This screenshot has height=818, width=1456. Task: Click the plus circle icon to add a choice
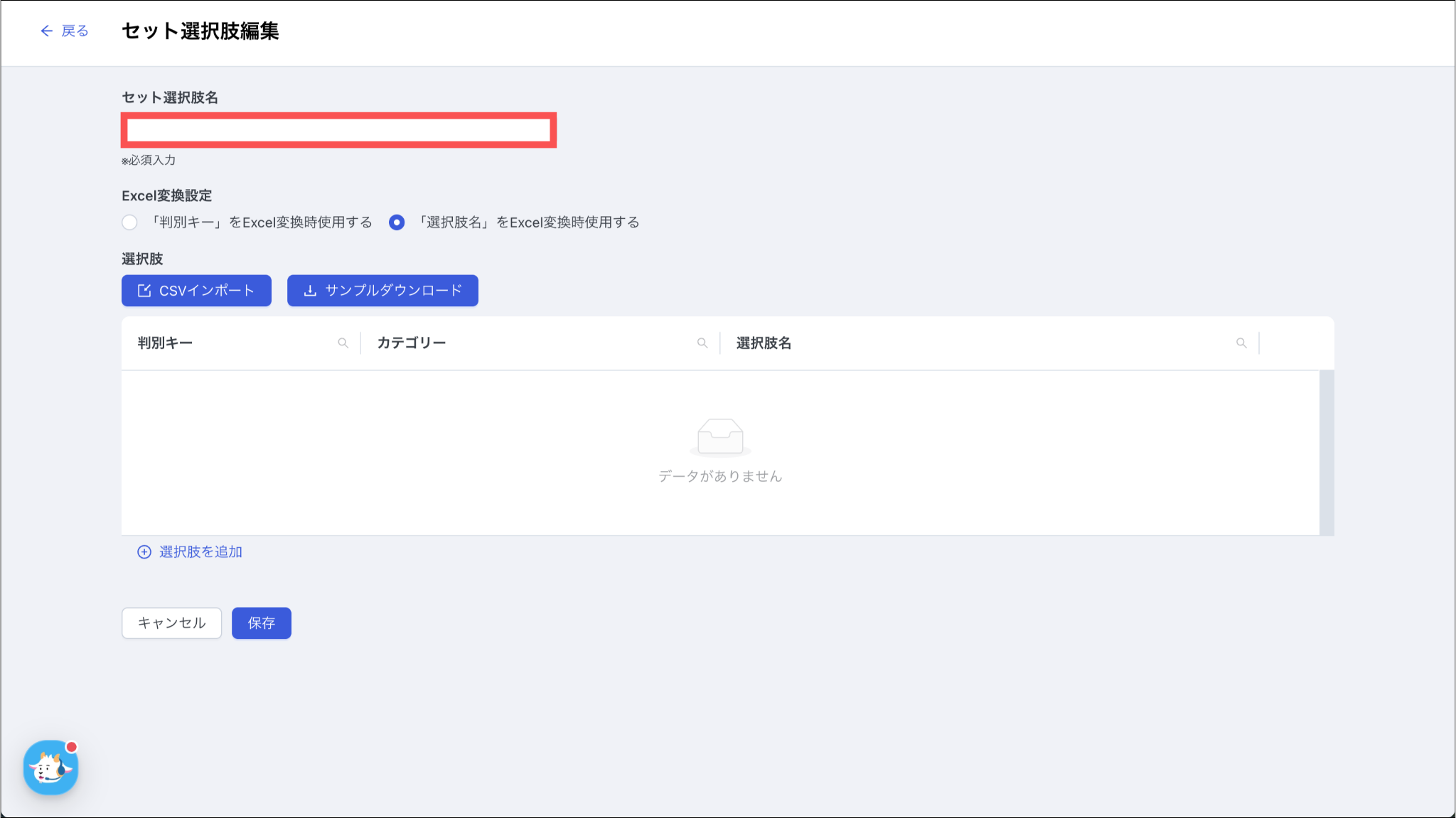tap(144, 552)
